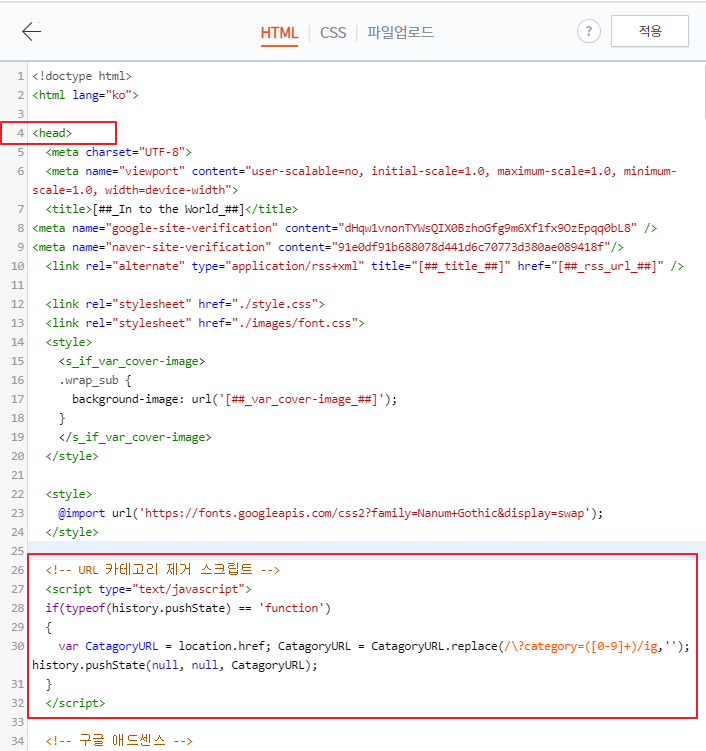Click the 적용 apply button

click(x=649, y=31)
